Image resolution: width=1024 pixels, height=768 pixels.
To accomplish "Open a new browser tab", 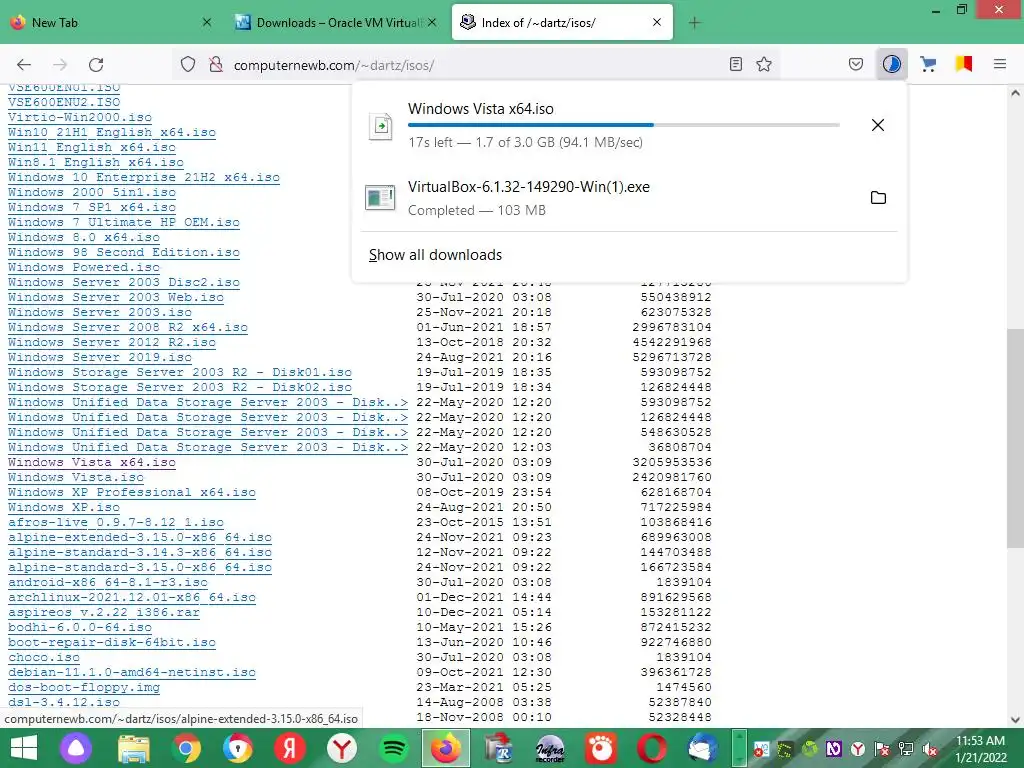I will click(x=694, y=23).
